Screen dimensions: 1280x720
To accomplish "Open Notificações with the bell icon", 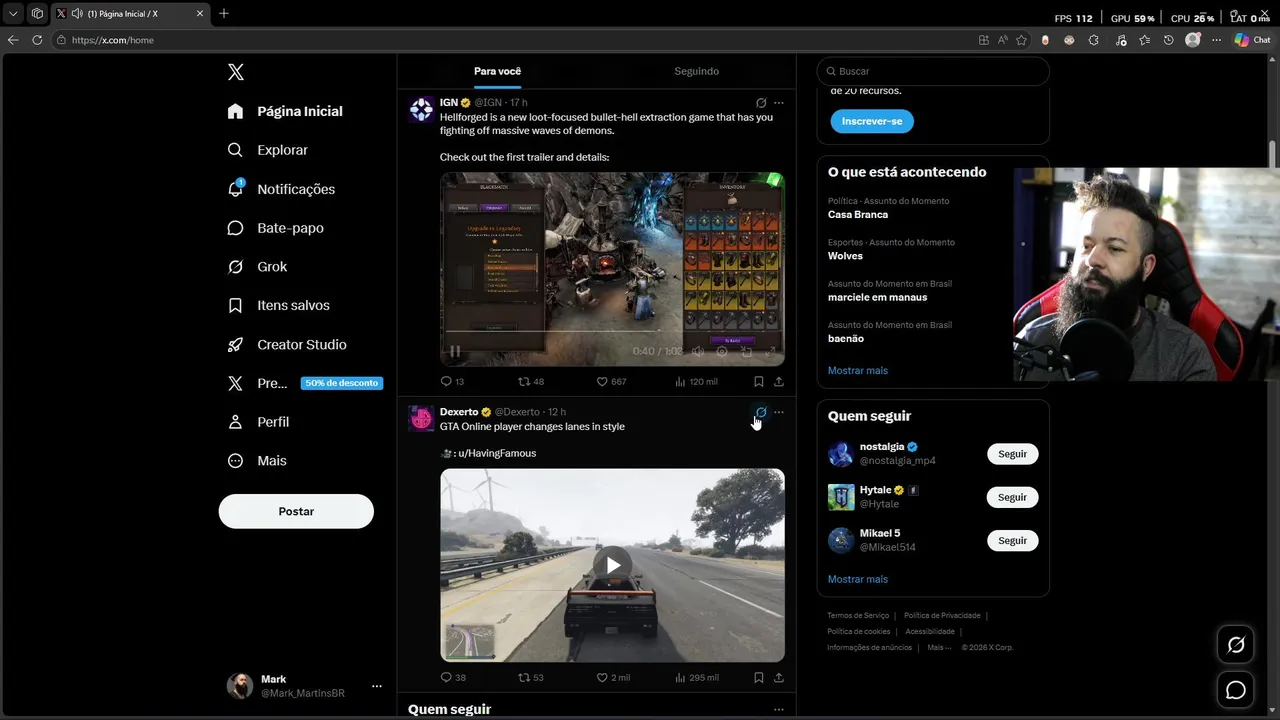I will [281, 189].
